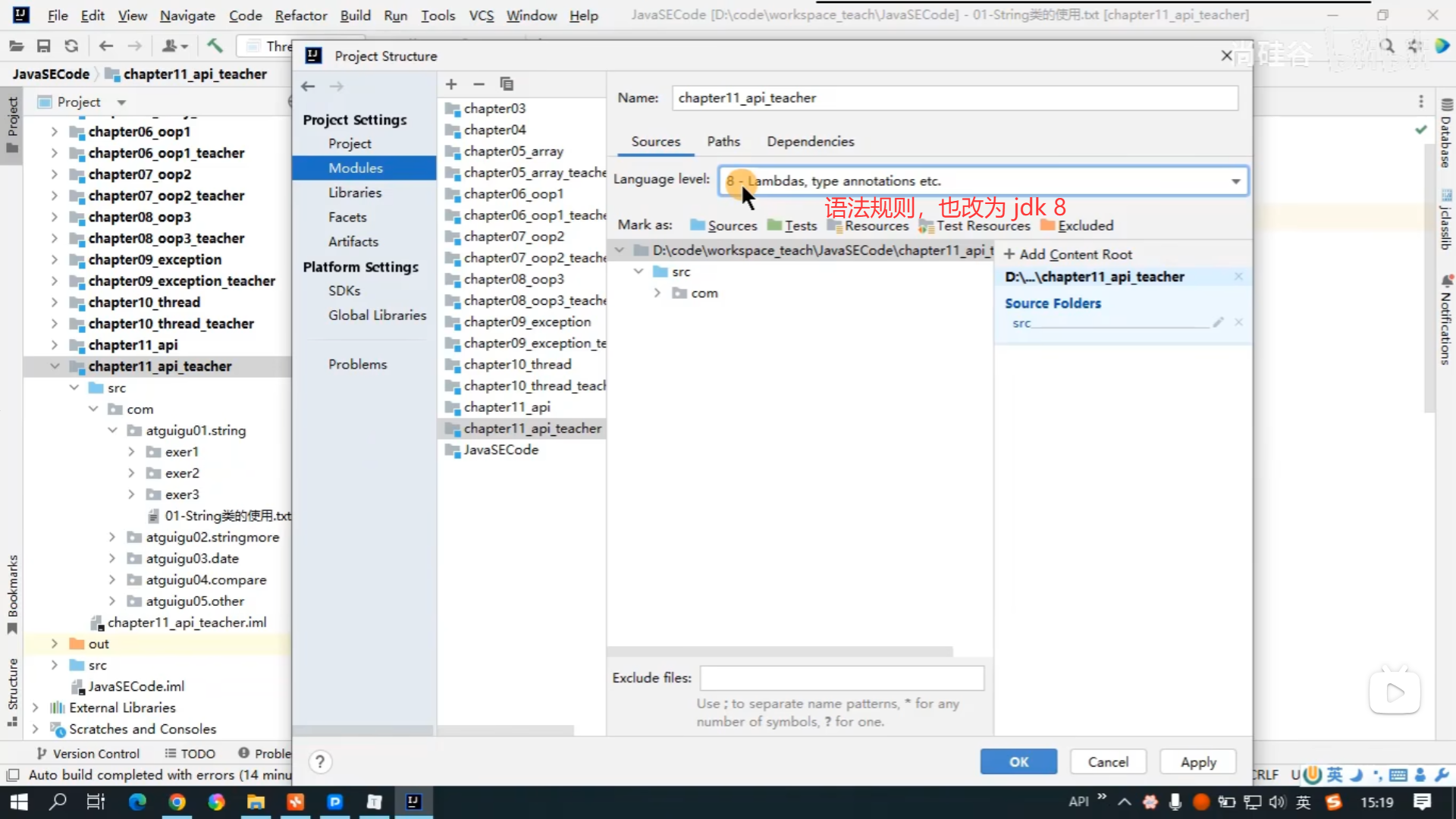
Task: Collapse the chapter11_api_teacher project tree node
Action: pyautogui.click(x=55, y=366)
